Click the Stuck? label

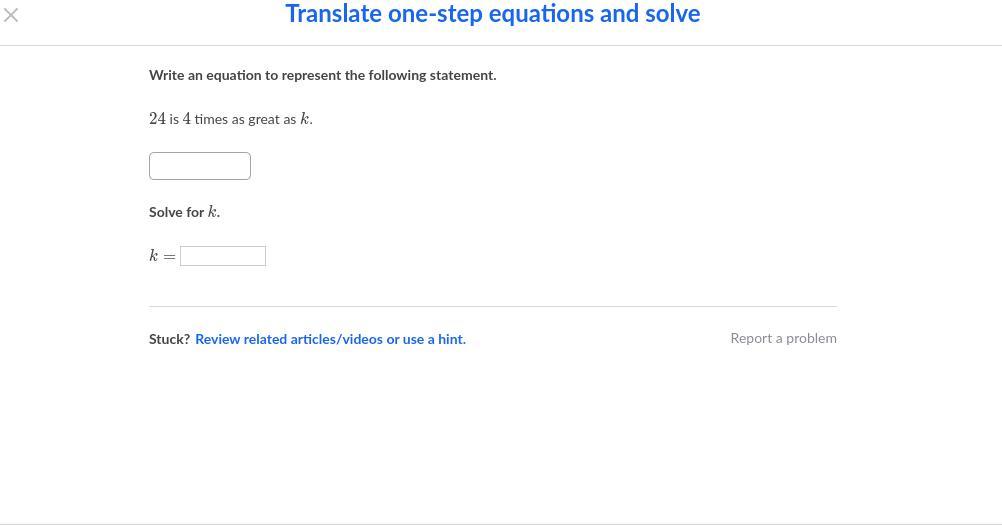click(169, 339)
